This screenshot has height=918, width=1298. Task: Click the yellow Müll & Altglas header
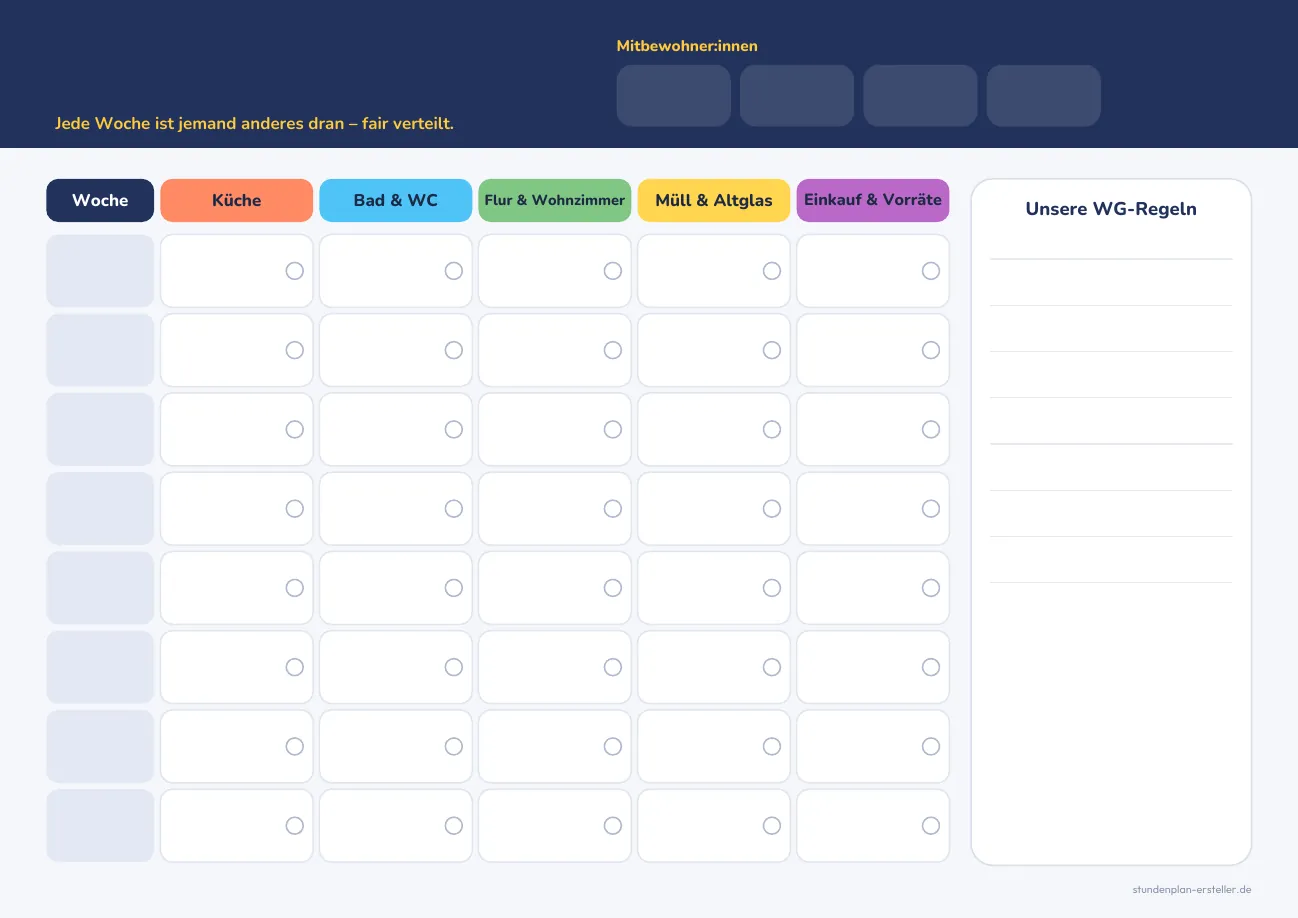click(x=713, y=200)
